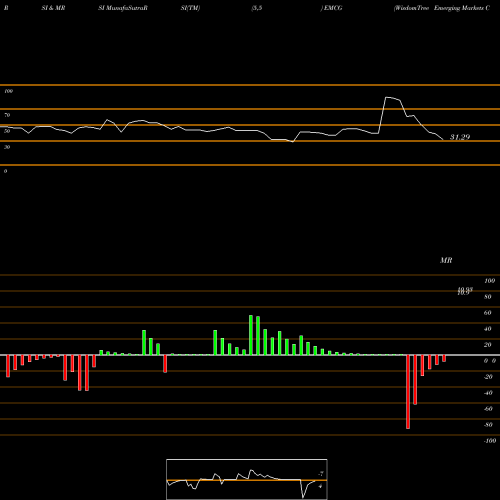Click the 'SI(TM)' header label
500x500 pixels.
(x=190, y=8)
